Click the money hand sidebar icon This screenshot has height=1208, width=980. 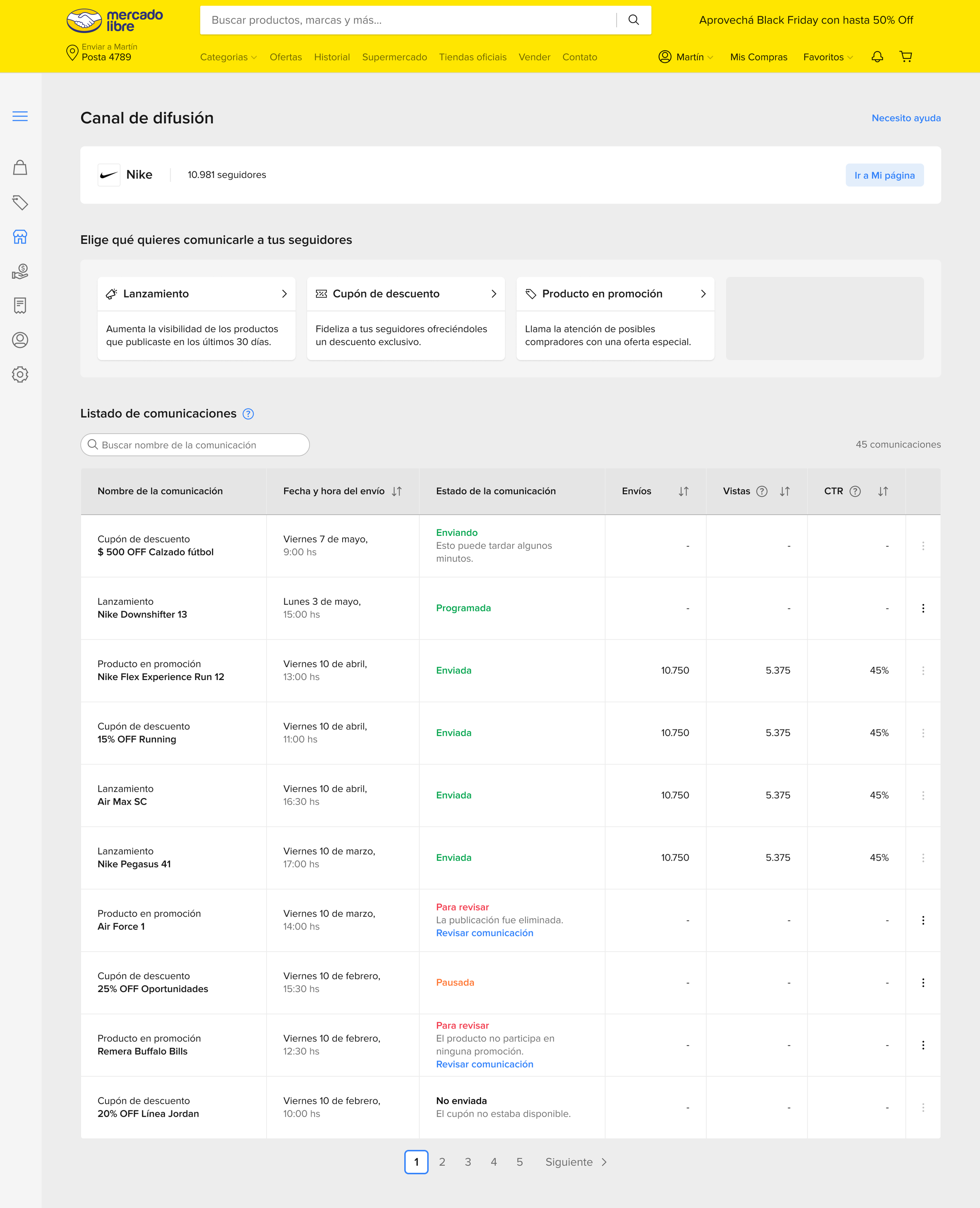click(20, 272)
